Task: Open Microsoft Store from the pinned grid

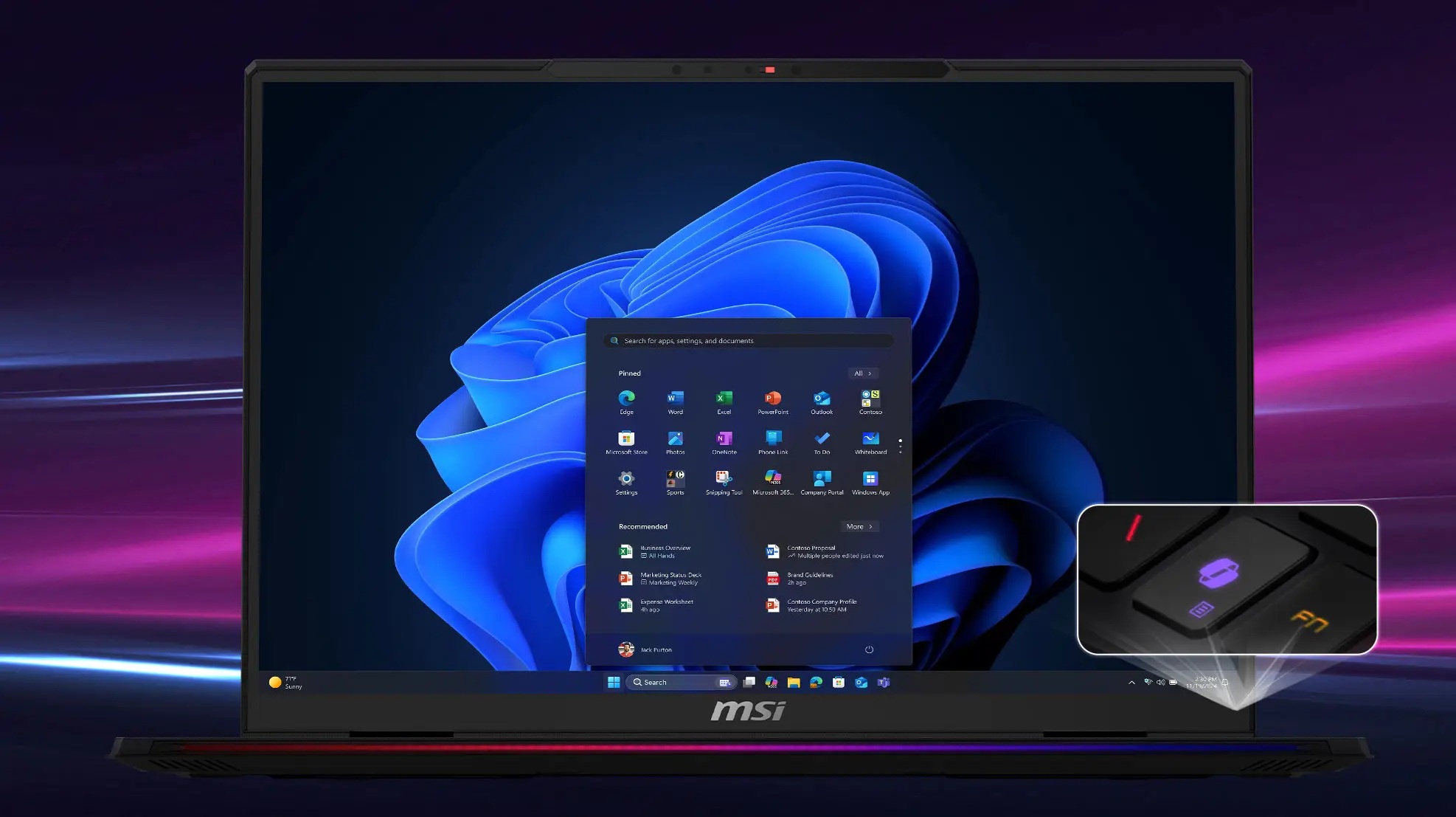Action: (x=626, y=443)
